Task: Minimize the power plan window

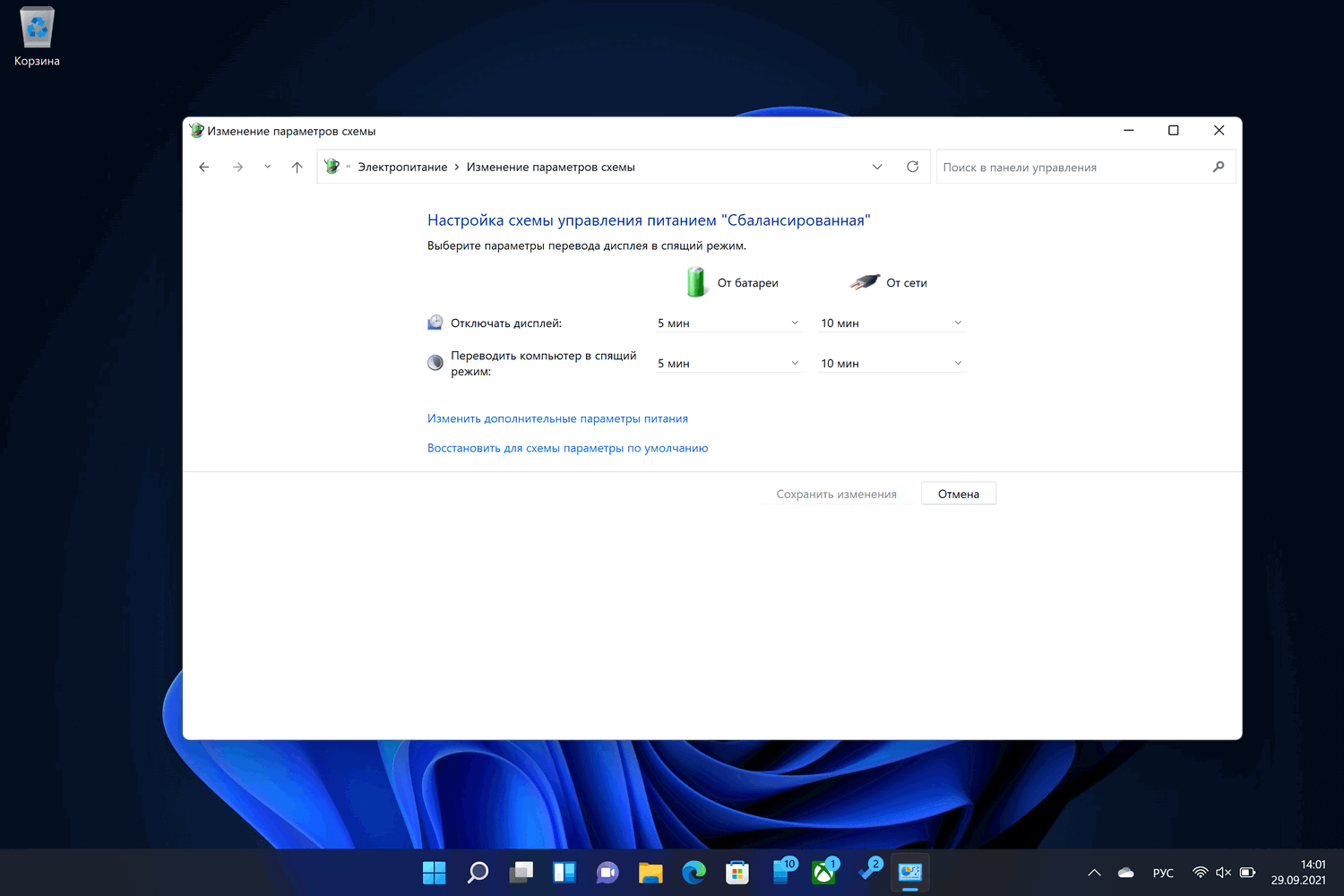Action: click(x=1129, y=131)
